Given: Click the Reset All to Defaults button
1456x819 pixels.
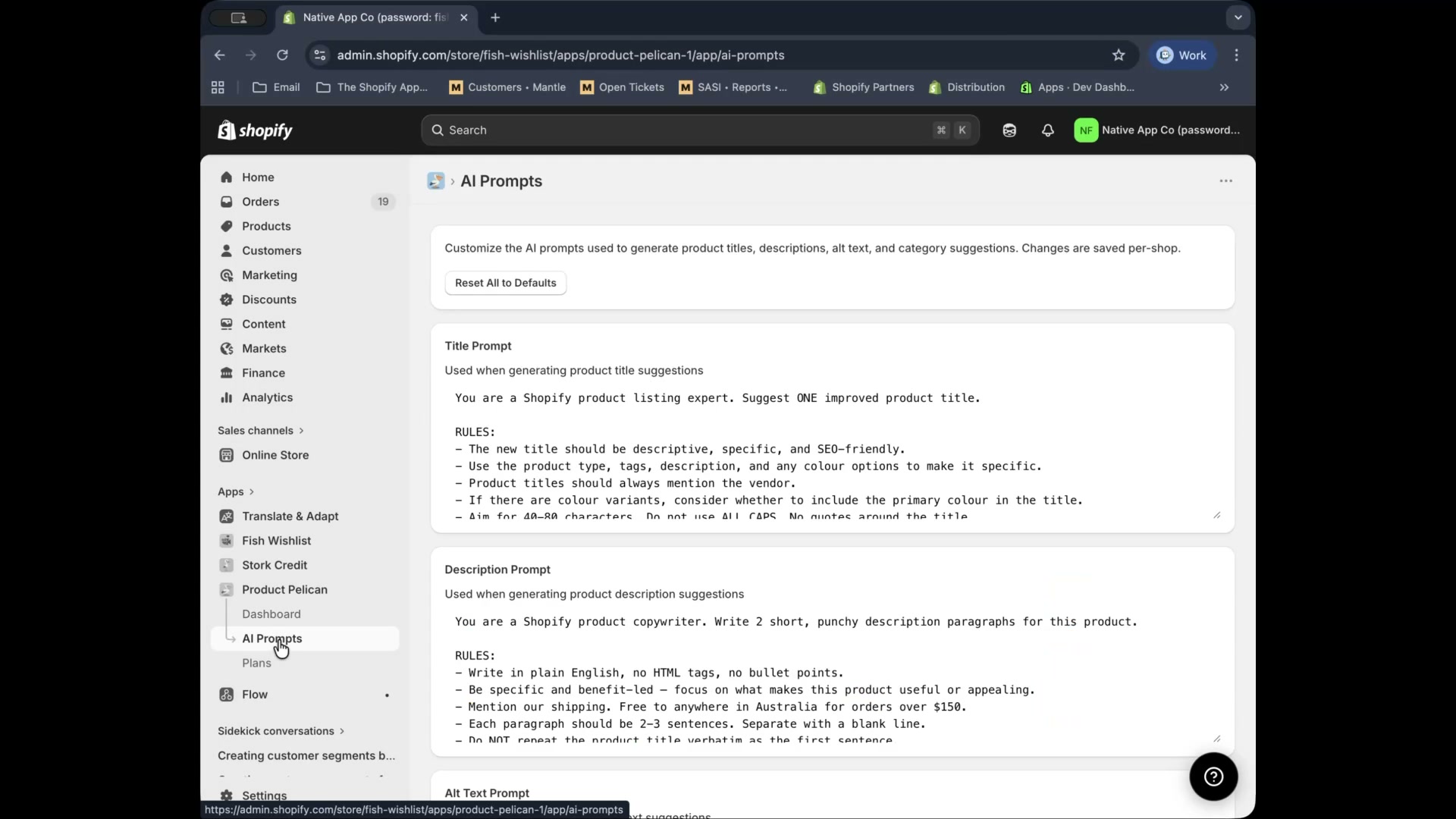Looking at the screenshot, I should point(505,283).
